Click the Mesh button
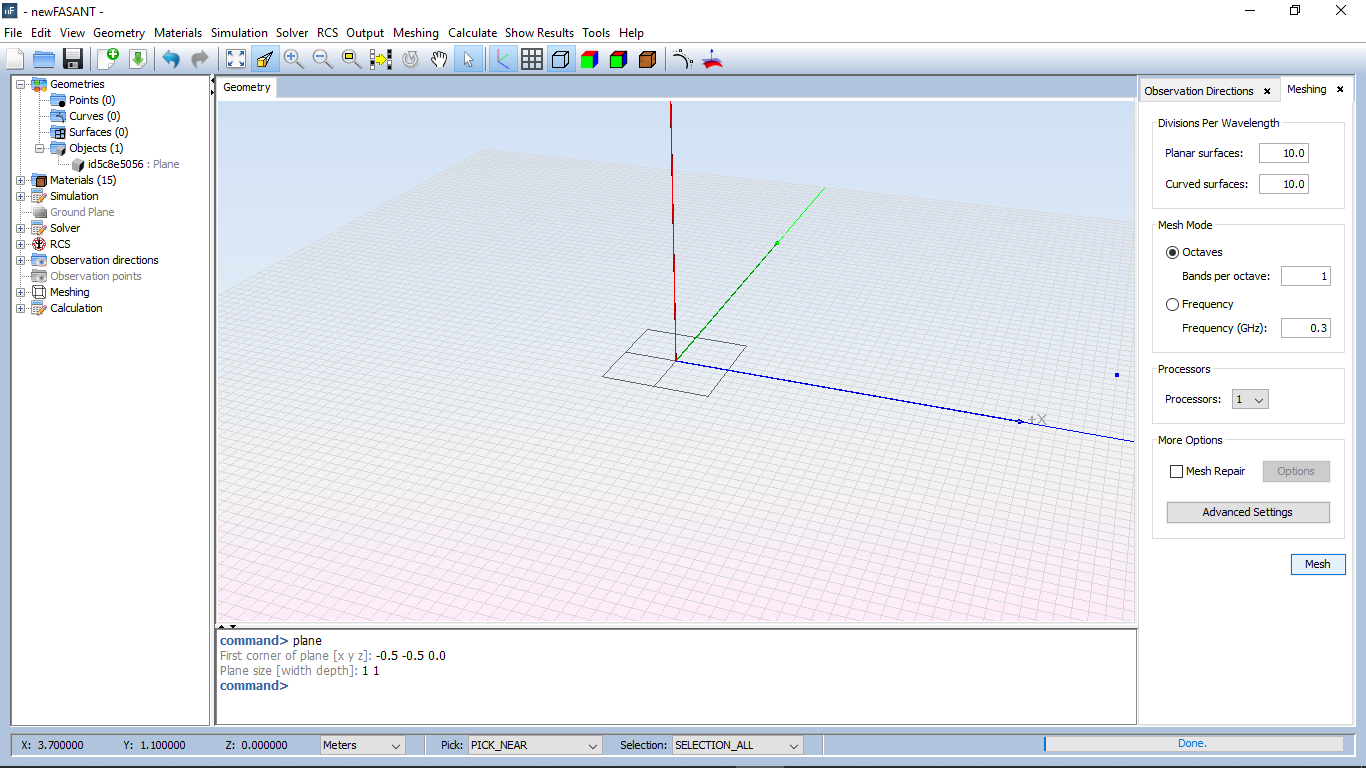1366x768 pixels. pyautogui.click(x=1317, y=564)
